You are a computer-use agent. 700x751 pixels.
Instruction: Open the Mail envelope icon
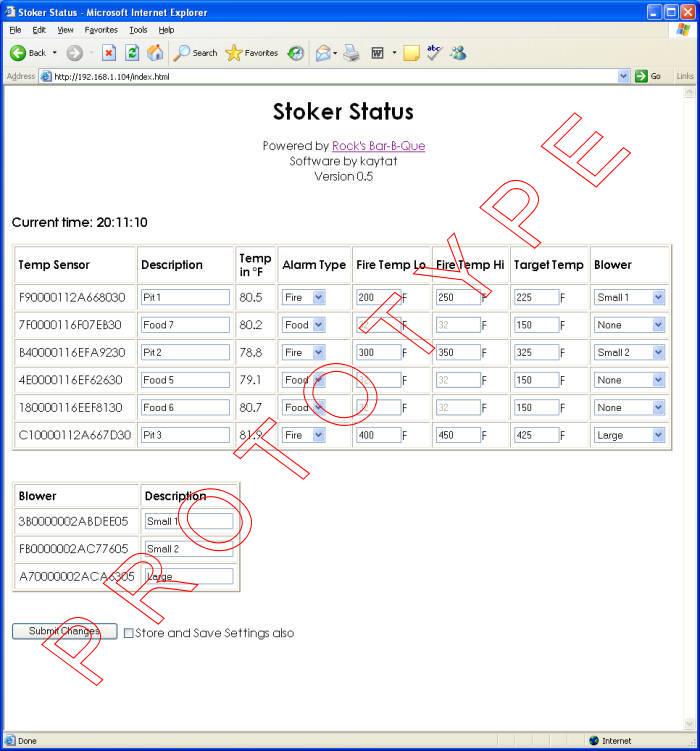(x=323, y=53)
